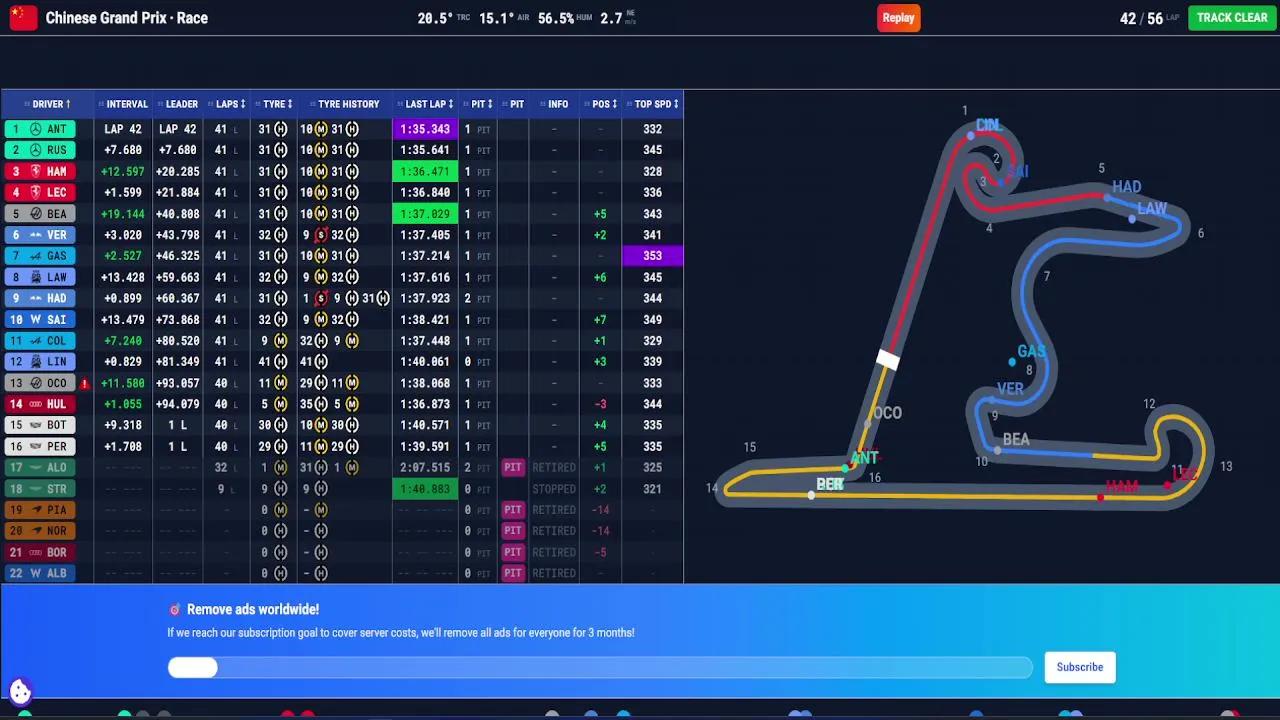Screen dimensions: 1280x720
Task: Click the green last lap time "1:36.471"
Action: pos(425,171)
